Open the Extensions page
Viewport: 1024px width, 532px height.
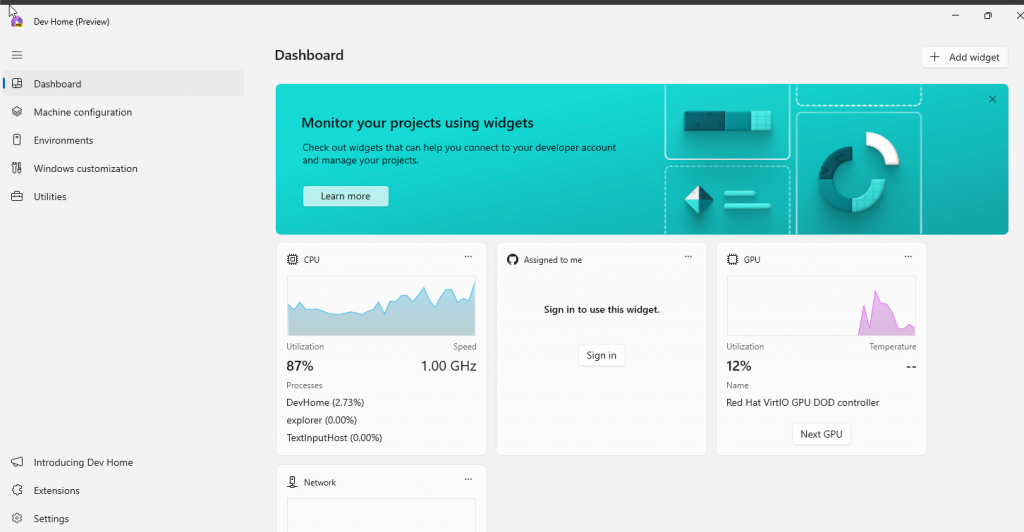tap(124, 490)
